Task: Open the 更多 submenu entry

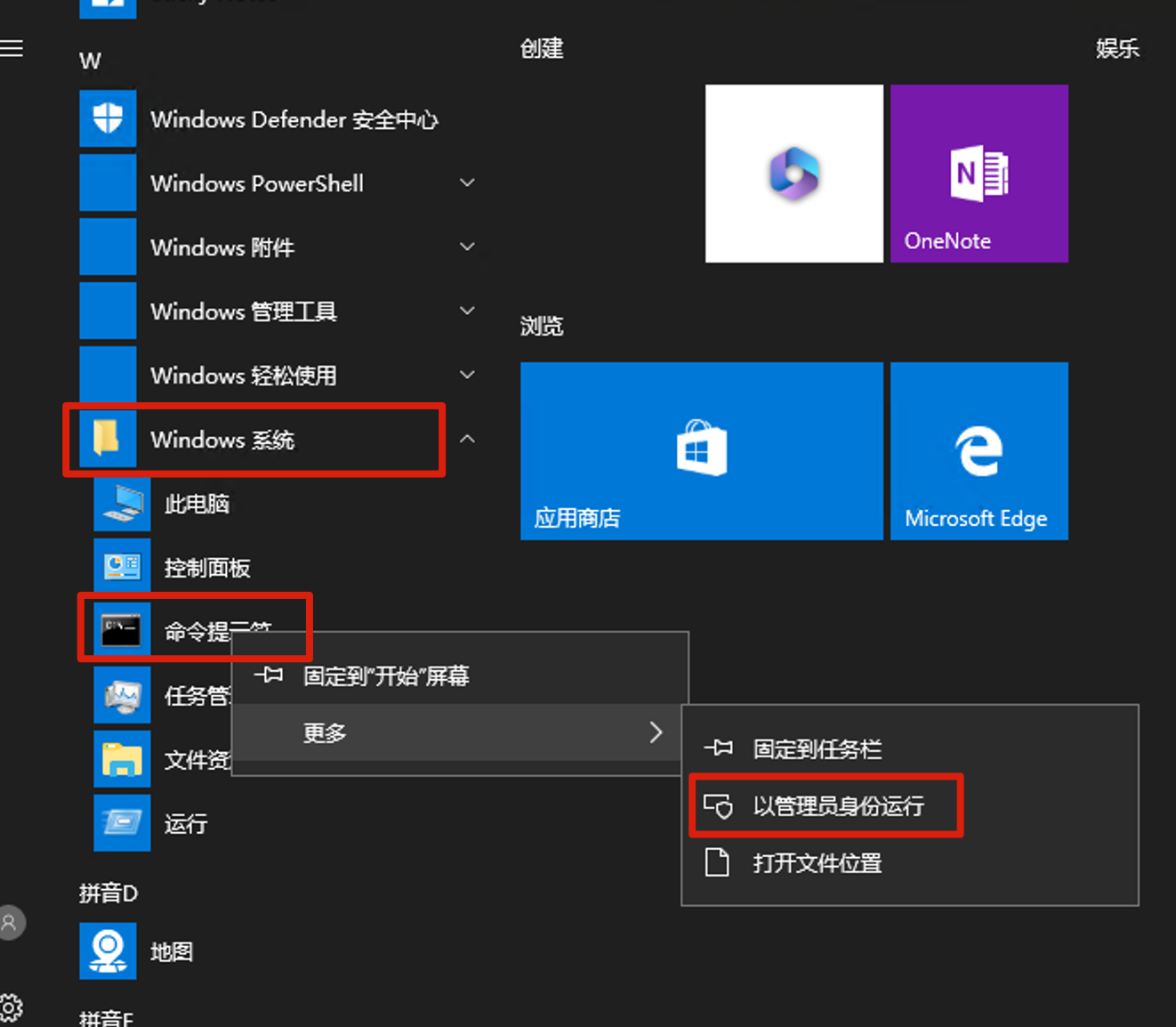Action: pos(323,732)
